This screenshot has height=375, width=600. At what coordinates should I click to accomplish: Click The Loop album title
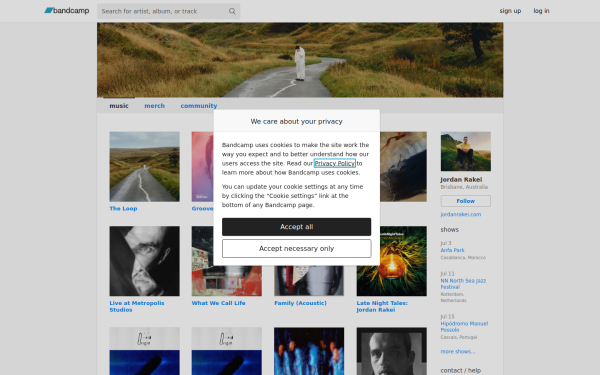123,209
